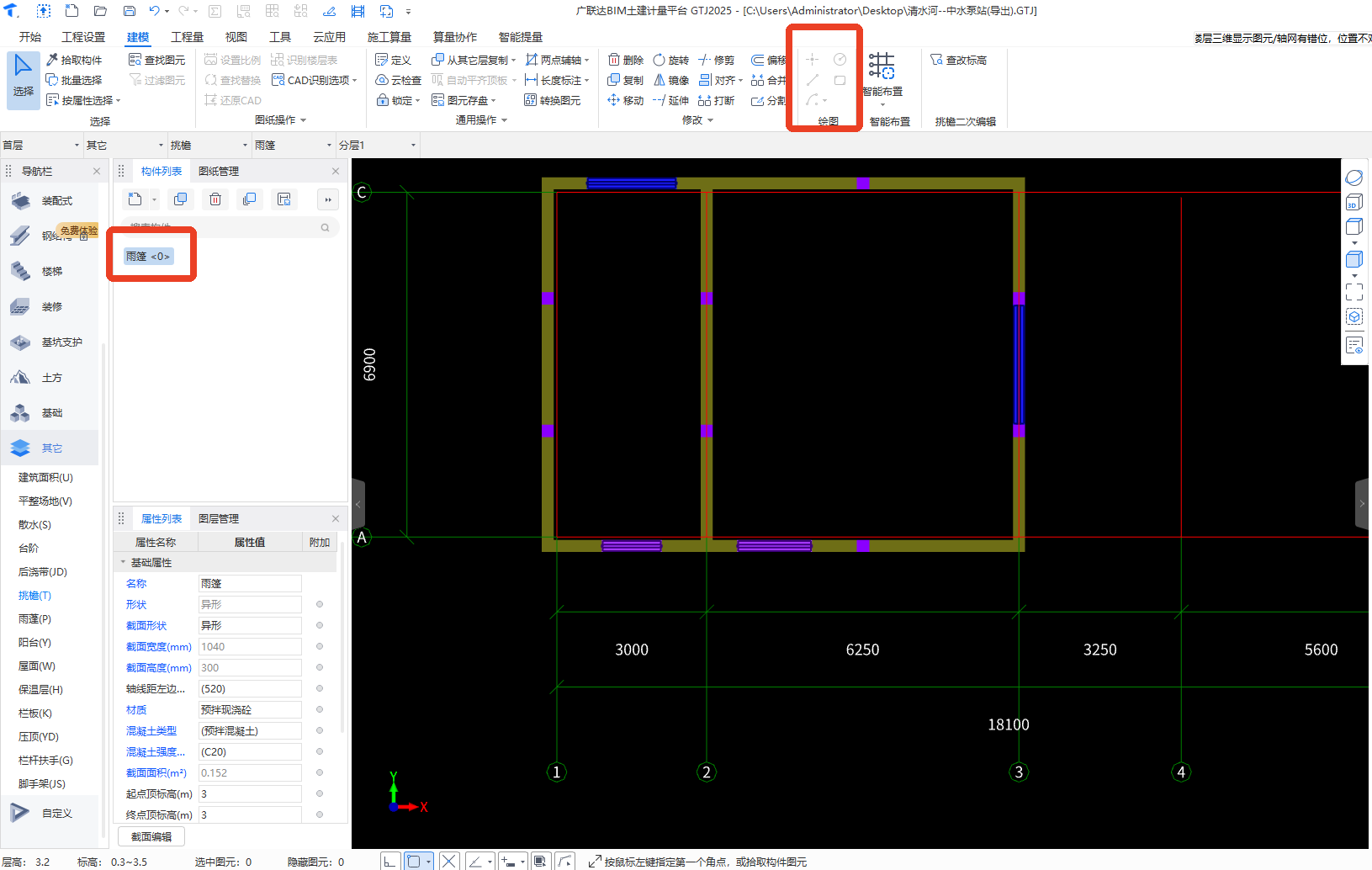Open the 装配式 navigation category
Viewport: 1372px width, 870px height.
pos(50,200)
